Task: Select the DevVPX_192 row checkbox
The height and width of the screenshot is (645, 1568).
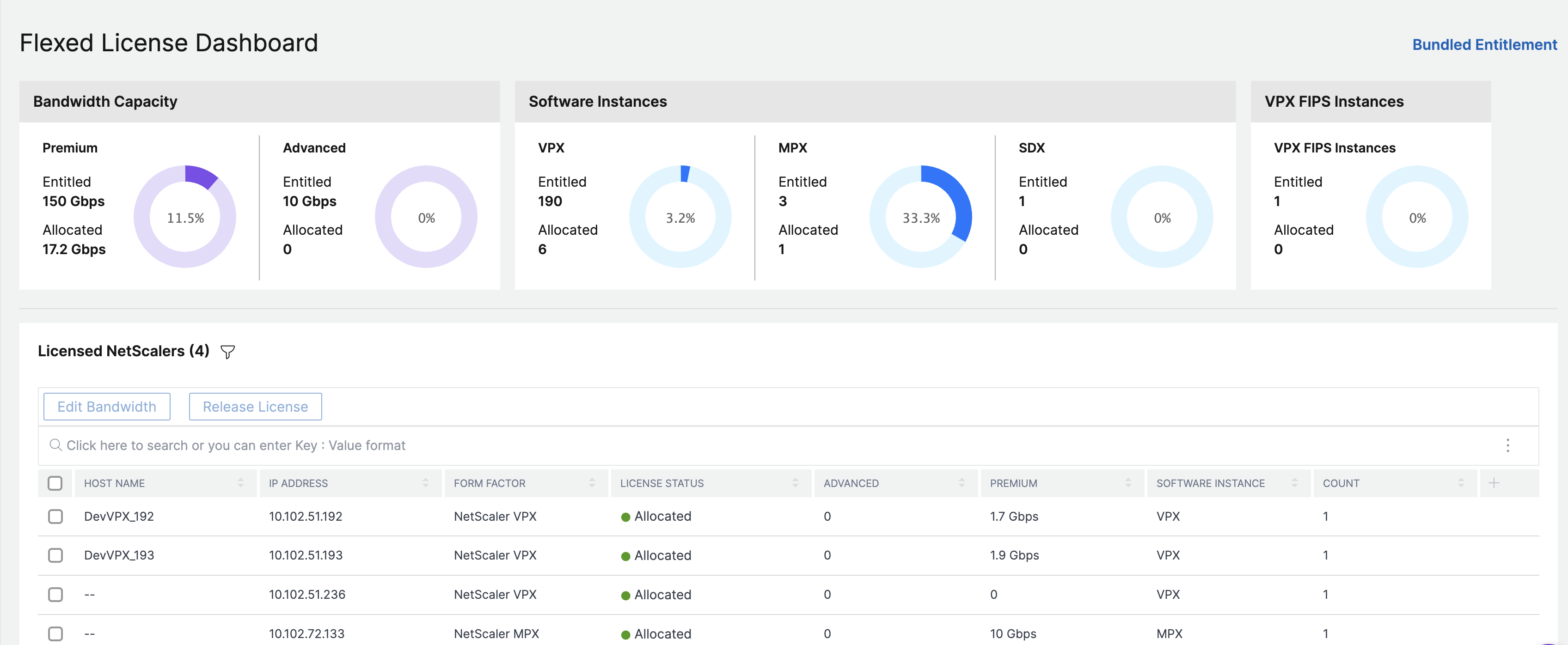Action: click(x=55, y=517)
